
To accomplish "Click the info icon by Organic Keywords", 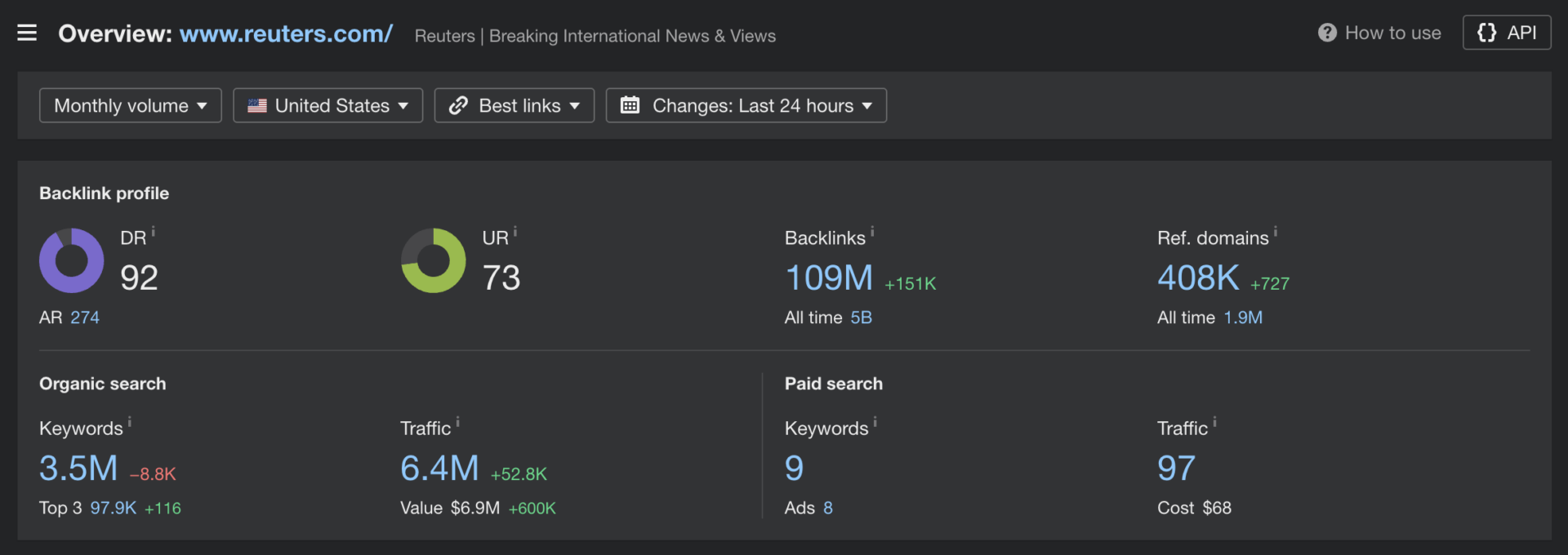I will pos(130,423).
